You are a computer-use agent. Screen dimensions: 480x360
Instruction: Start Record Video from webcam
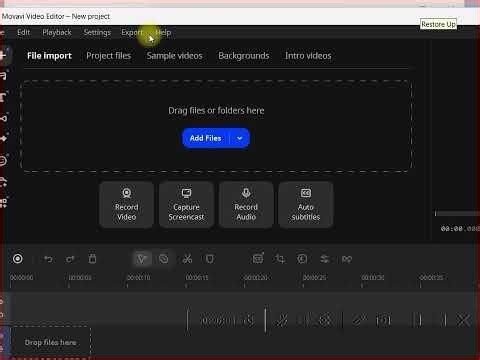126,205
